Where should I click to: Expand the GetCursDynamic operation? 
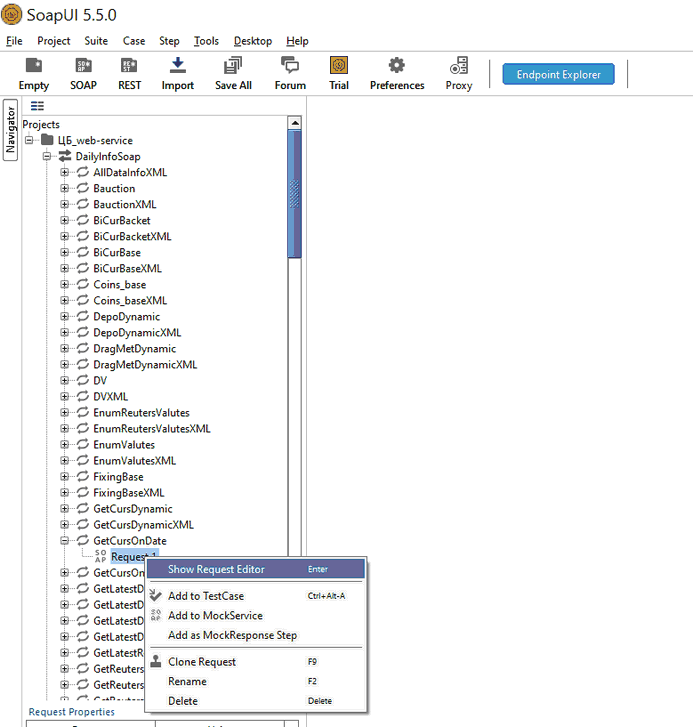64,509
